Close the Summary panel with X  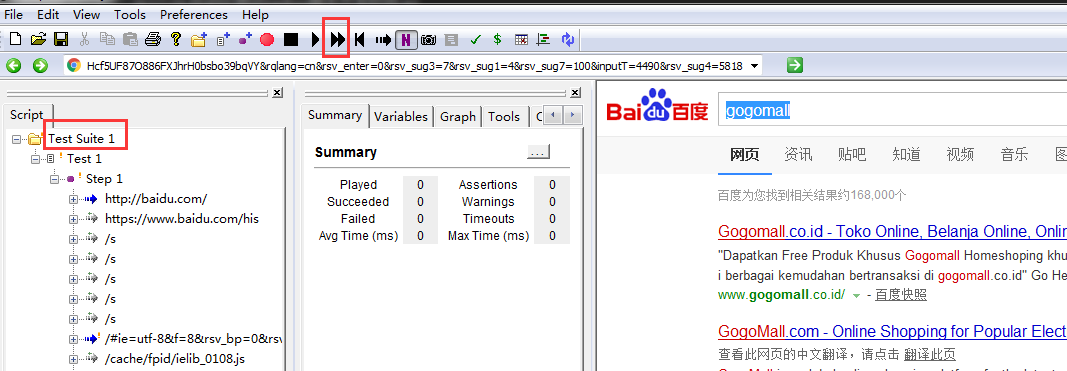575,93
